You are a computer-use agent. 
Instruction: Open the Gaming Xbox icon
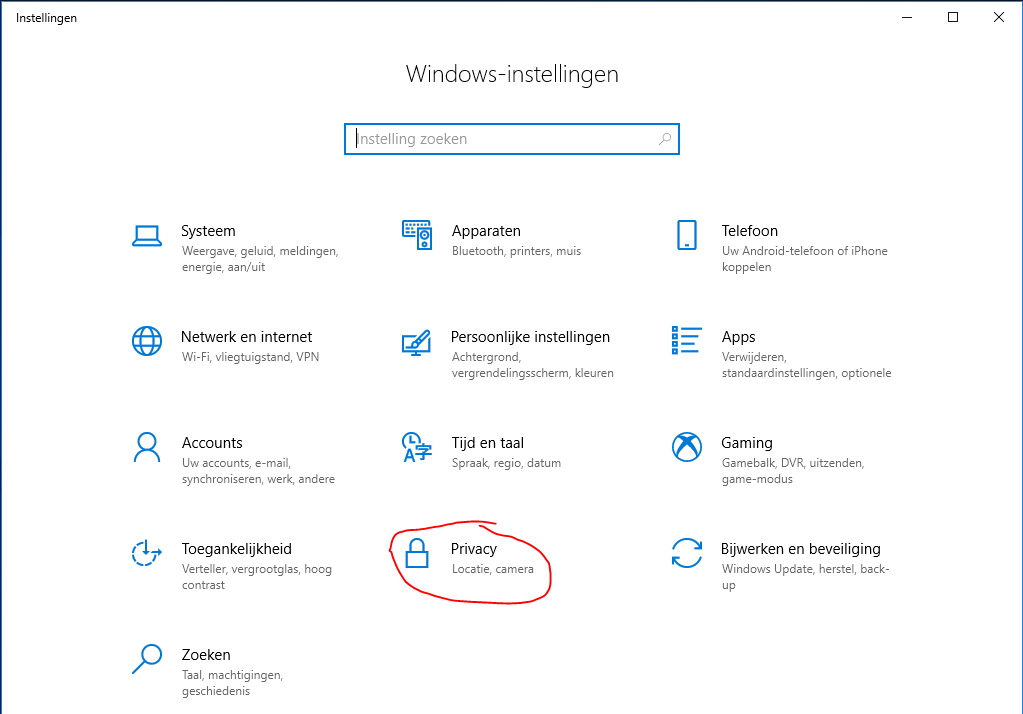point(687,447)
